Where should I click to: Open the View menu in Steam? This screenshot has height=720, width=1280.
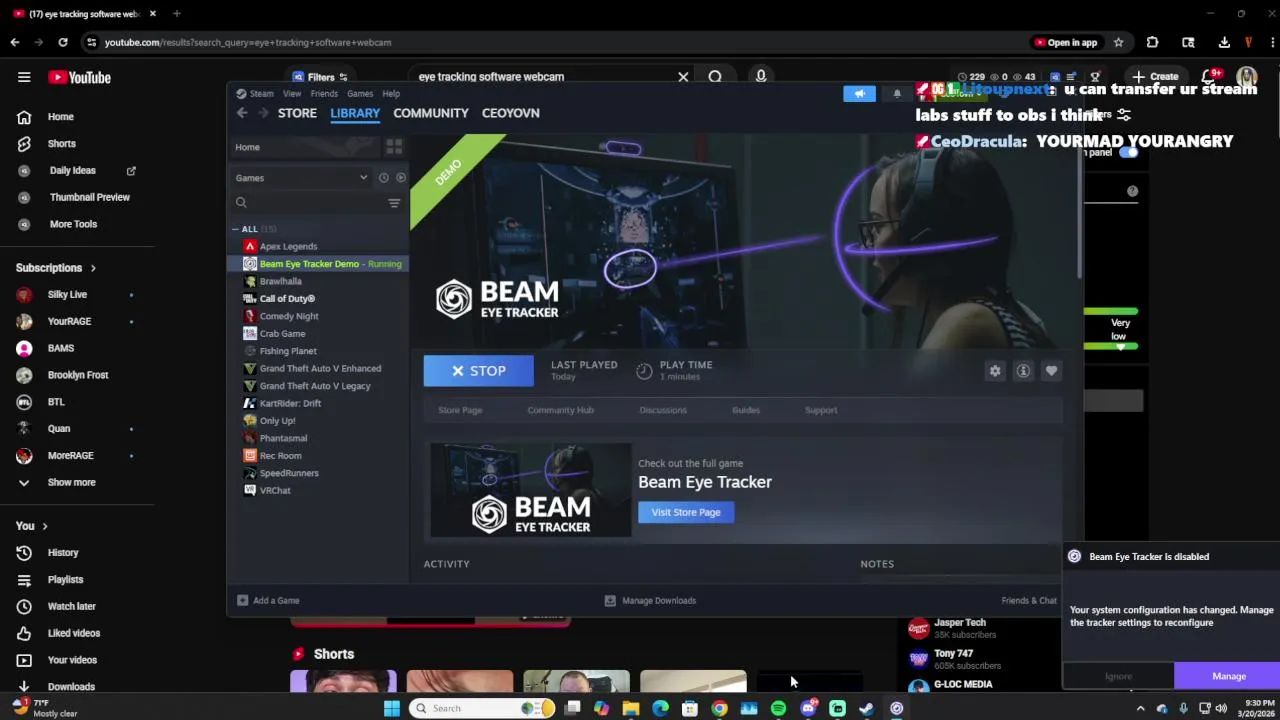(292, 94)
